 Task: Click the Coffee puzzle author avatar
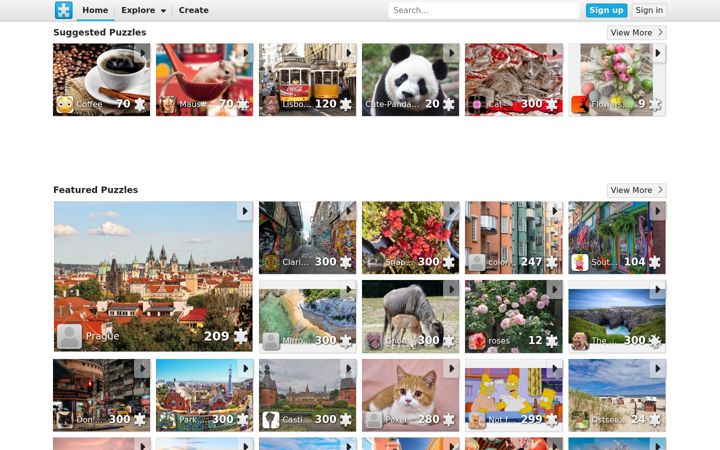(x=65, y=105)
